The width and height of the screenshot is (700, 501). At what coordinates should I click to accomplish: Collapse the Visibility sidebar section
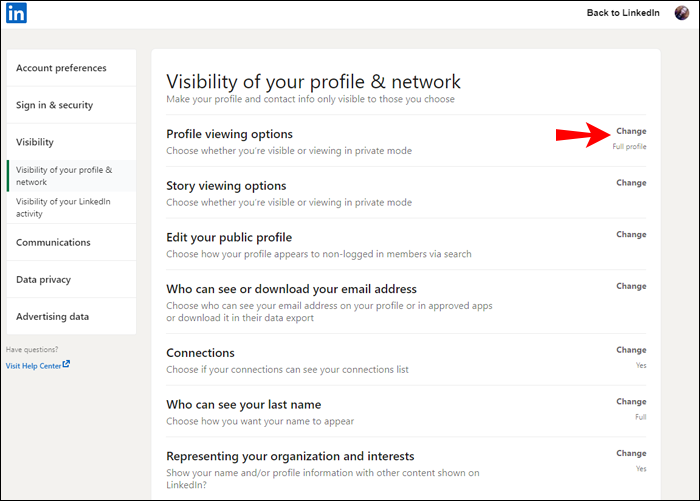point(35,142)
